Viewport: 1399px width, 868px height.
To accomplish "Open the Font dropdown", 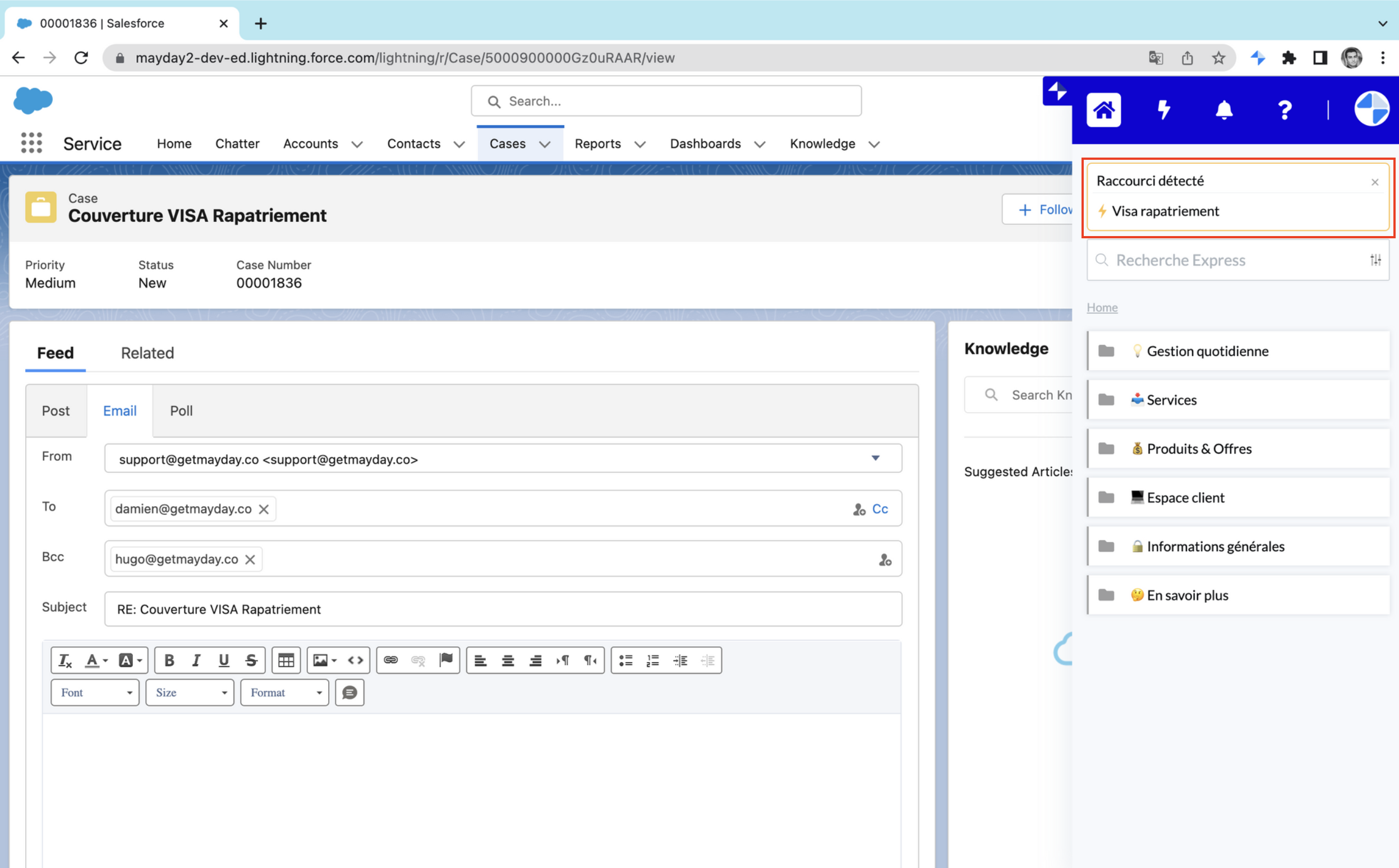I will click(95, 692).
